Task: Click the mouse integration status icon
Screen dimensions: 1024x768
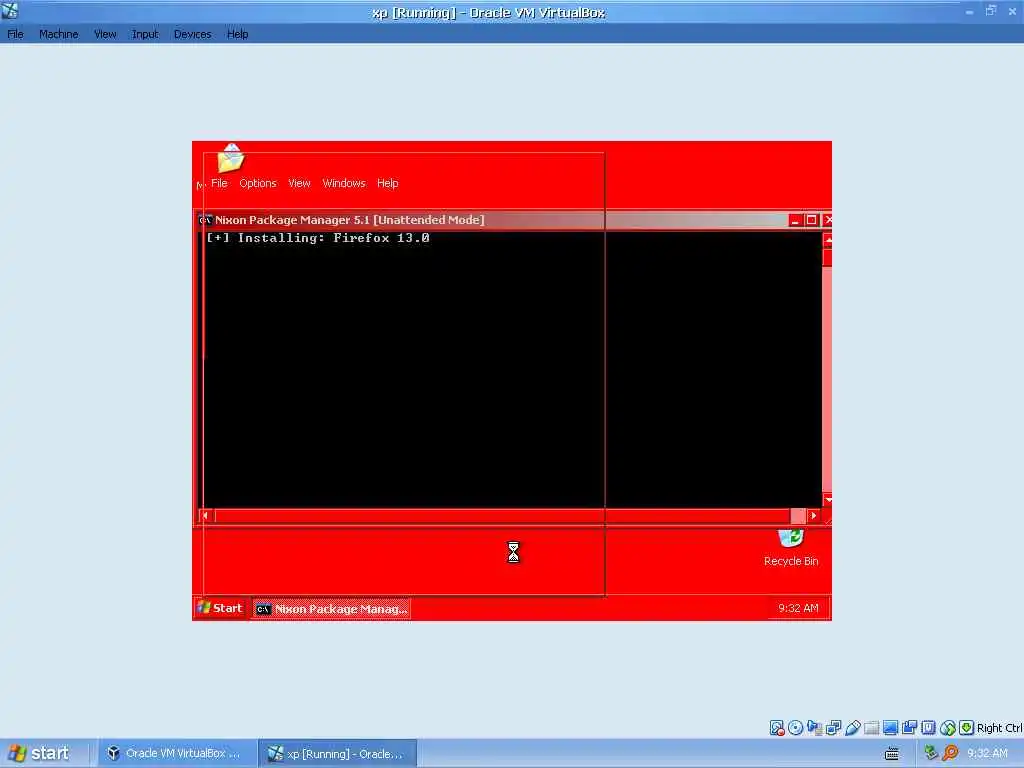Action: point(948,728)
